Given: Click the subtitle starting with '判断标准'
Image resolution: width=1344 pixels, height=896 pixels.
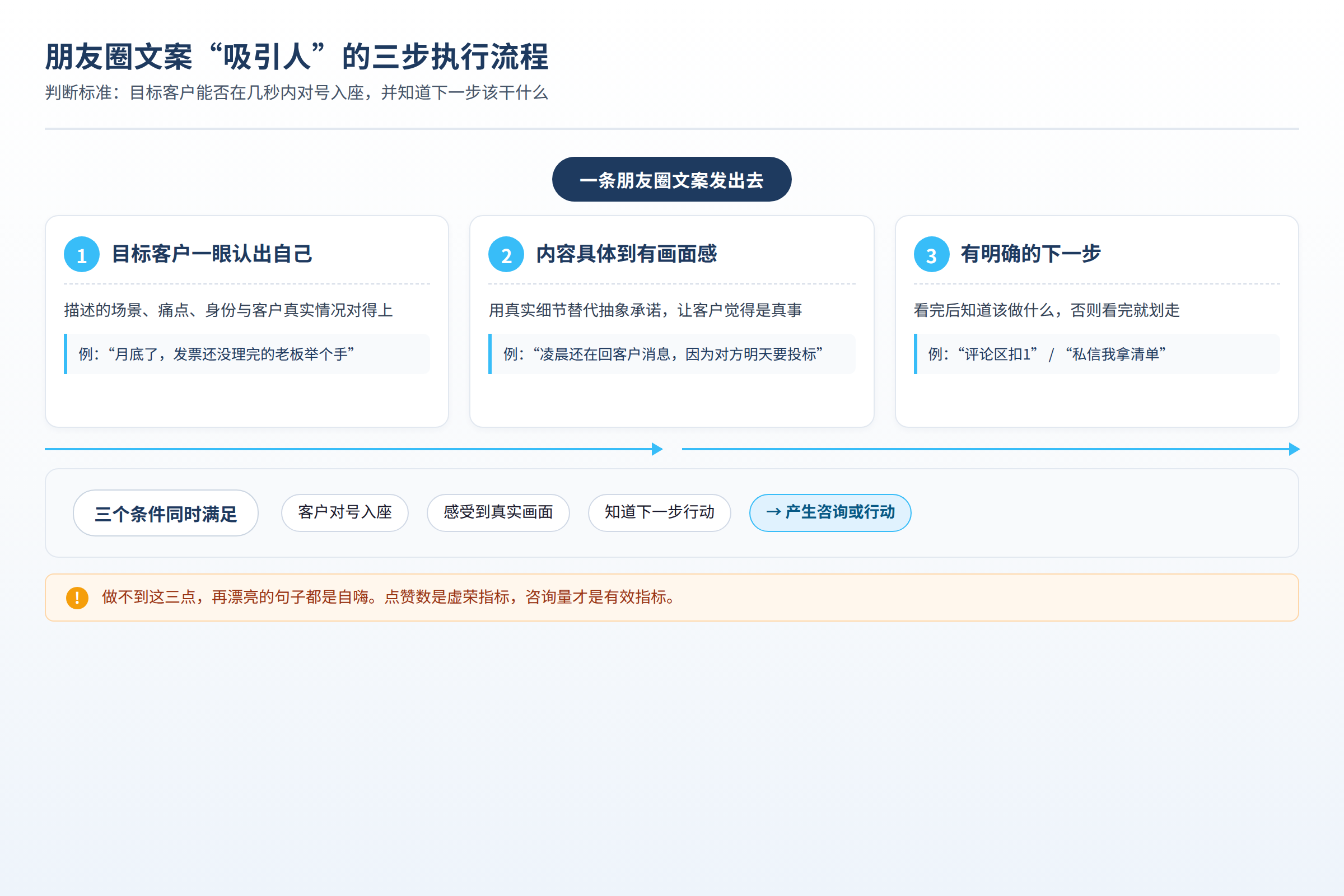Looking at the screenshot, I should tap(297, 92).
